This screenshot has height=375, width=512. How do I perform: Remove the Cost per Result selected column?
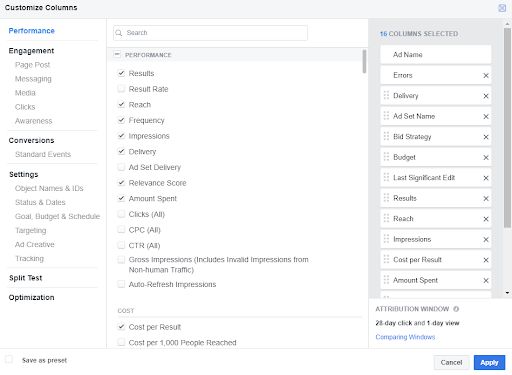[486, 260]
